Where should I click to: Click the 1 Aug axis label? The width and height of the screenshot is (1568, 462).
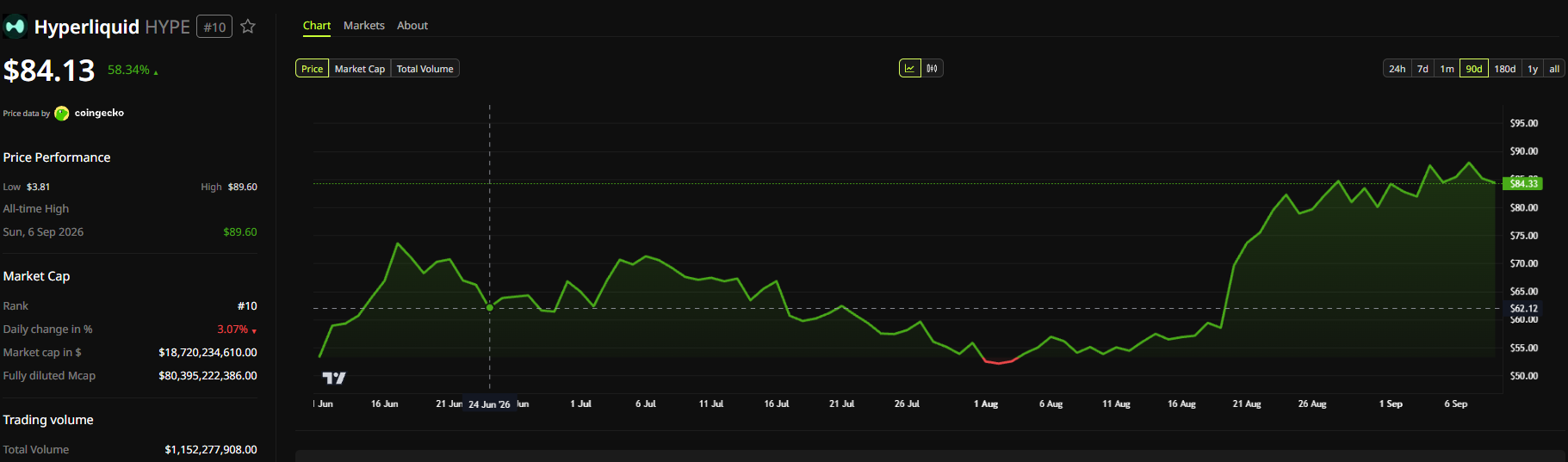click(986, 403)
